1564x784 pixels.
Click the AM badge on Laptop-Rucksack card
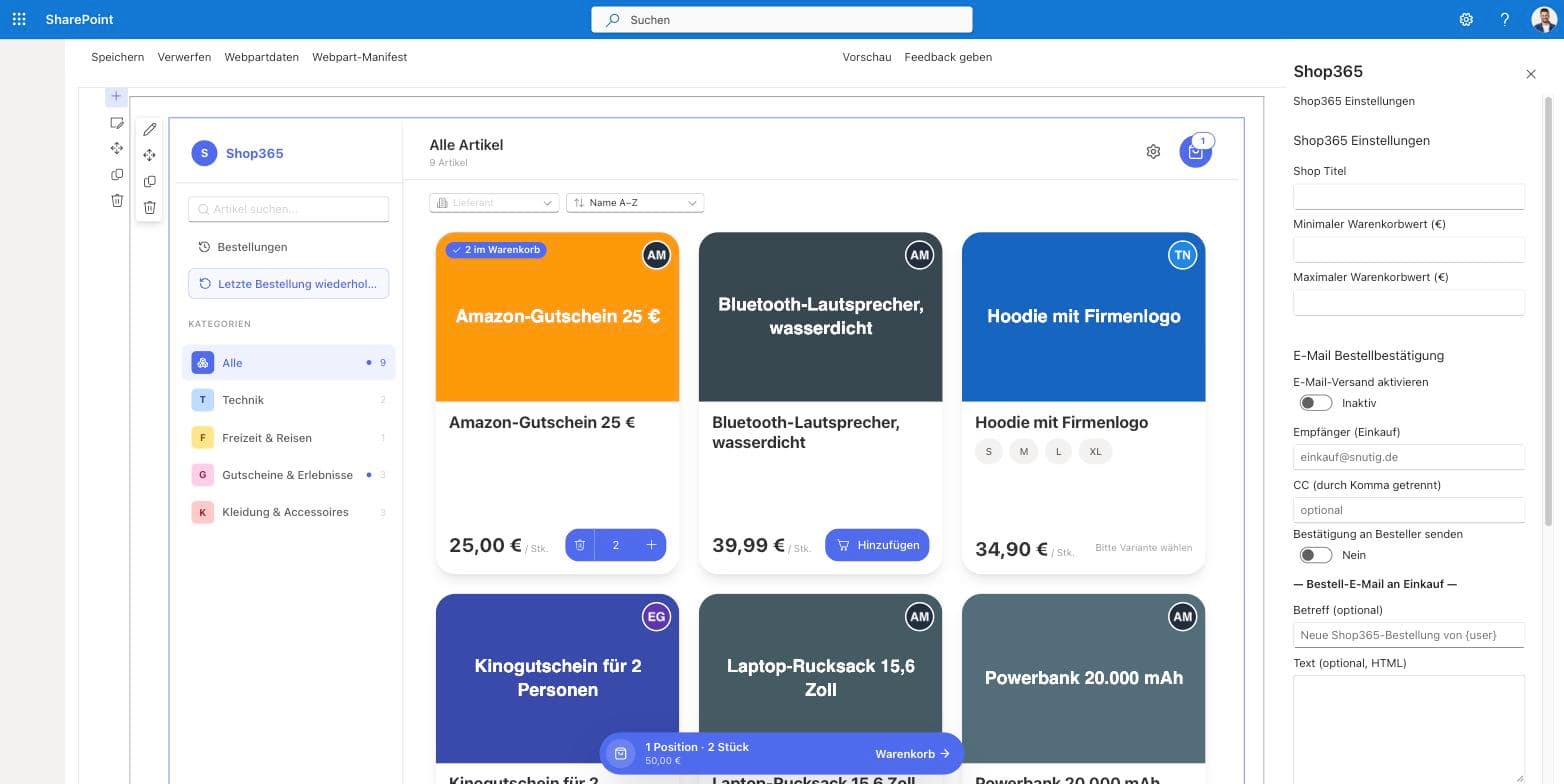(x=919, y=617)
